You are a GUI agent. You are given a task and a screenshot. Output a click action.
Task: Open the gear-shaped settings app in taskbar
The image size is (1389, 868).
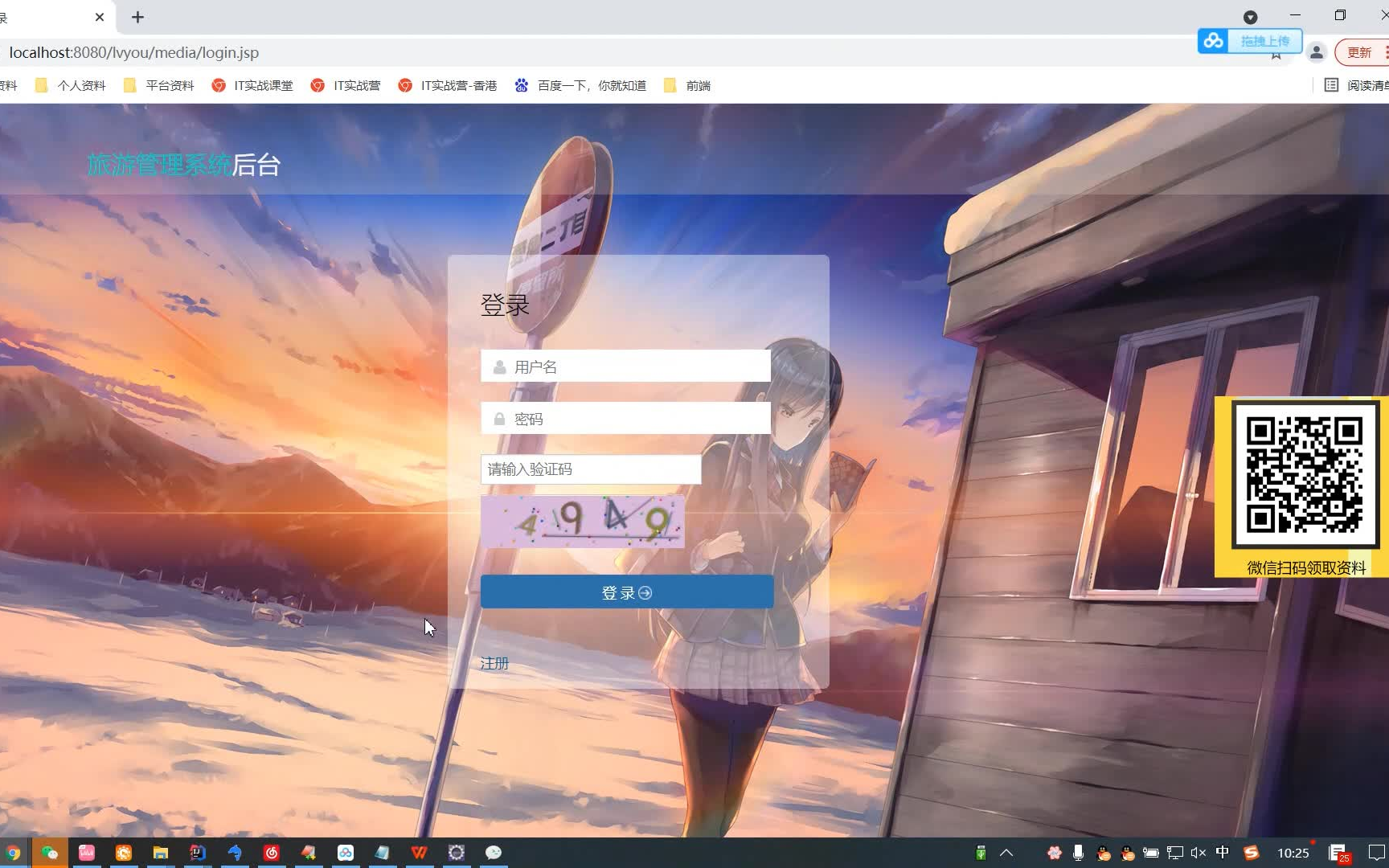click(x=457, y=853)
